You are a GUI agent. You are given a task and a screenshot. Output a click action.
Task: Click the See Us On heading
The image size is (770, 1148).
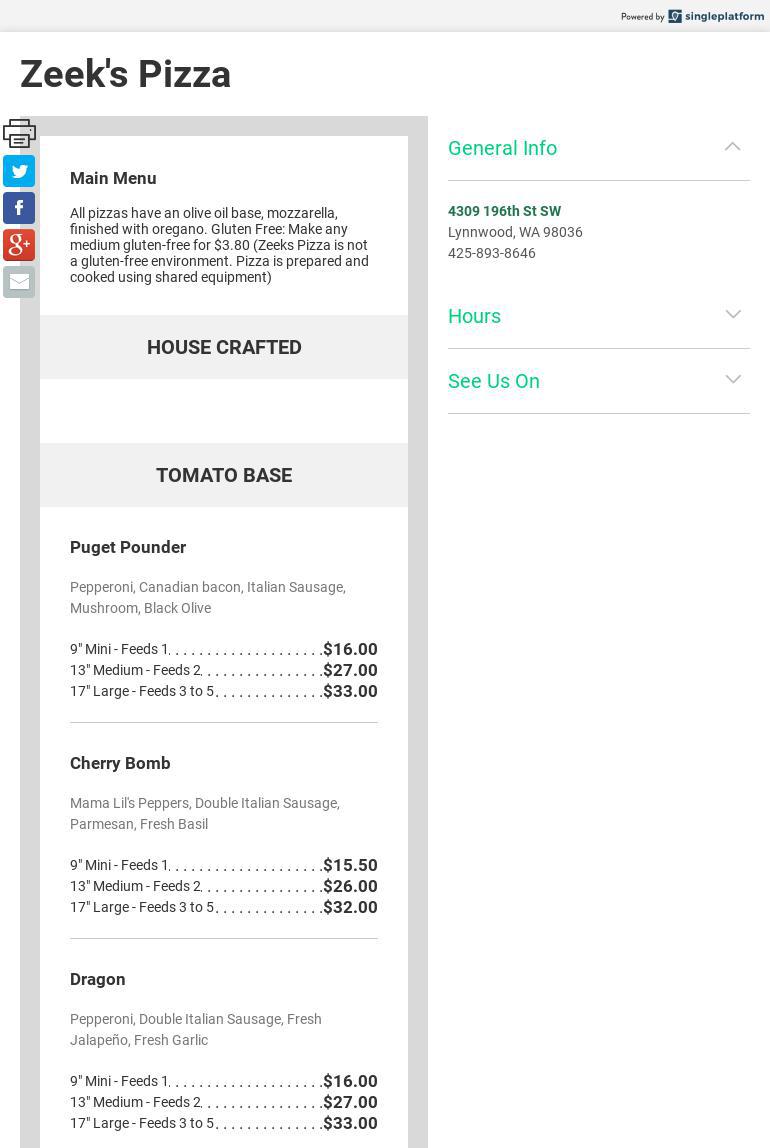tap(494, 381)
